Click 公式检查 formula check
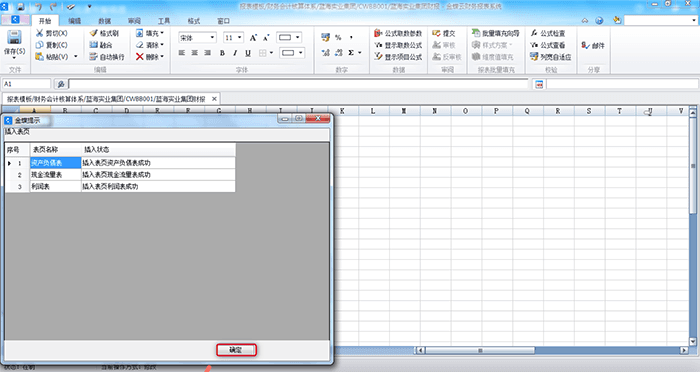700x372 pixels. click(548, 33)
